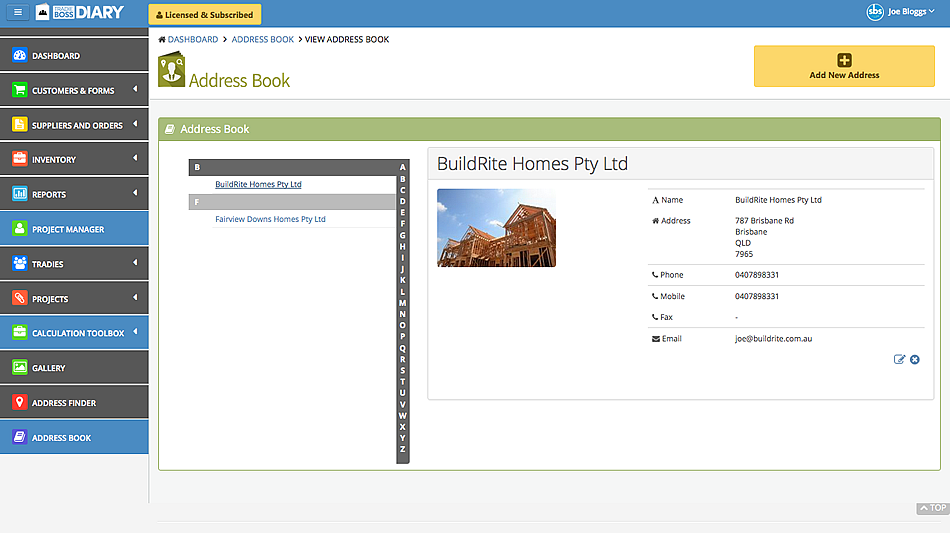
Task: Open Dashboard from the sidebar menu
Action: [x=74, y=55]
